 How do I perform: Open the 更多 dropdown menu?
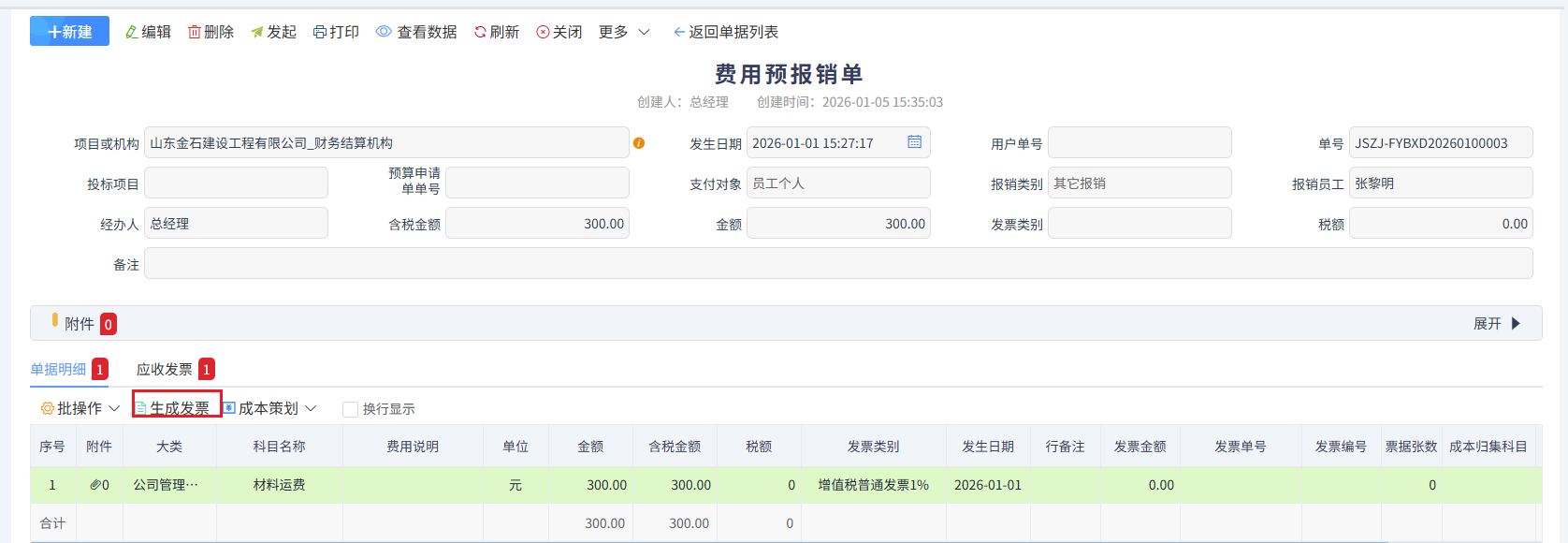tap(624, 32)
